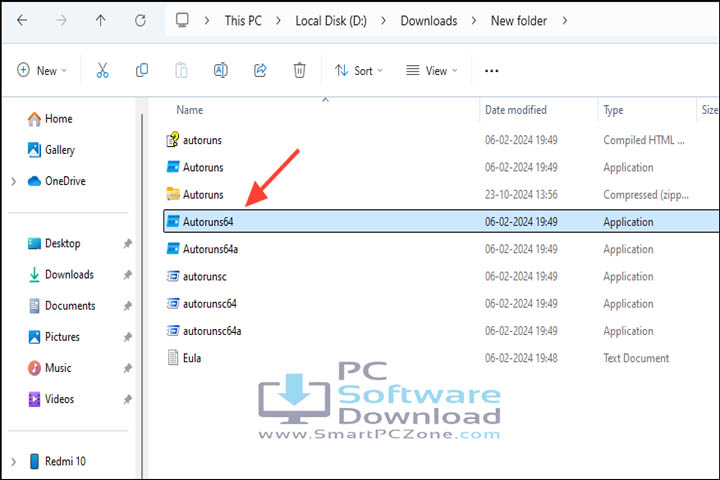The height and width of the screenshot is (480, 720).
Task: Unpin Music using its pin icon
Action: (x=128, y=368)
